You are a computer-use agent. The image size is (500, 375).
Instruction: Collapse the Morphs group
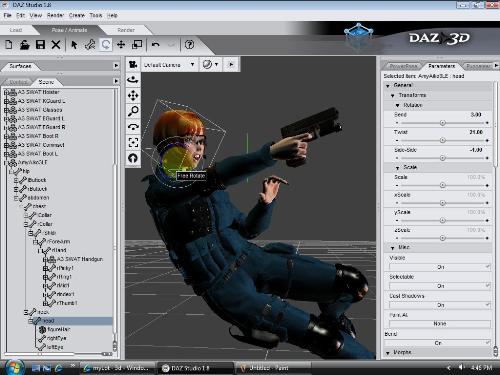(388, 353)
